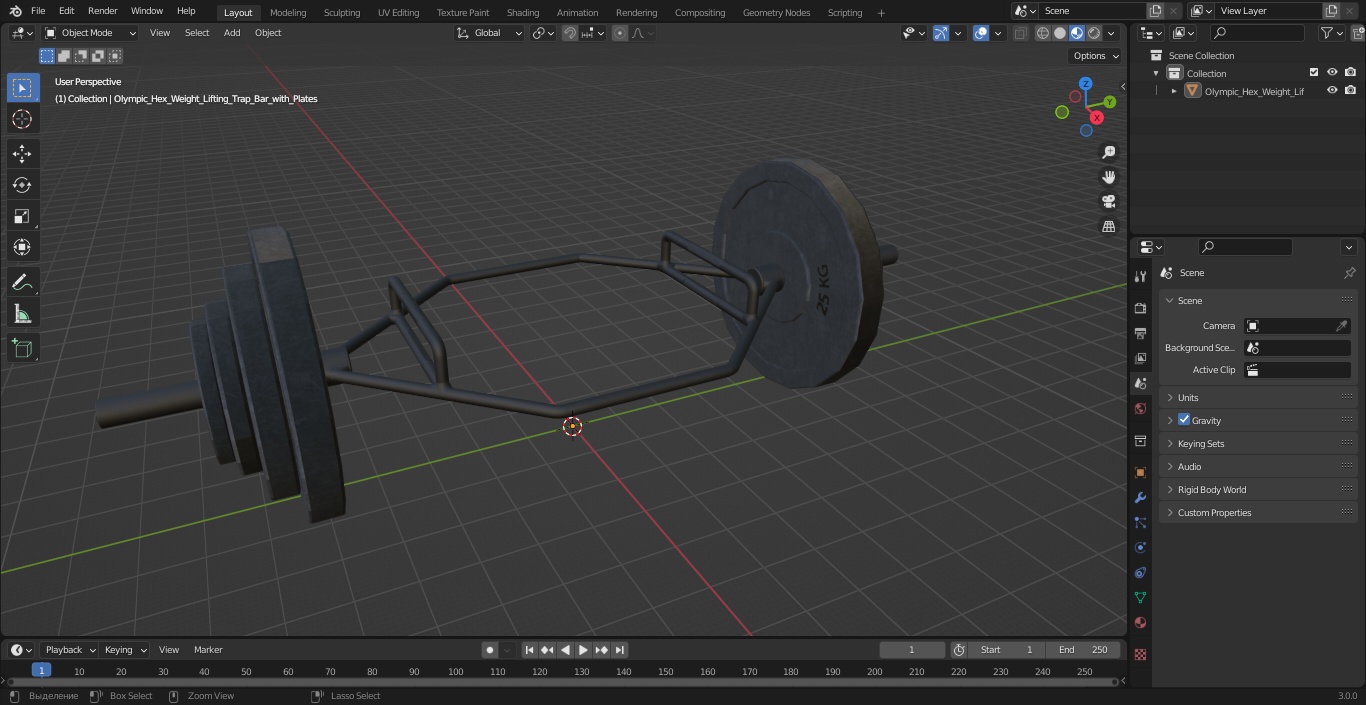Click the End frame field
The height and width of the screenshot is (705, 1366).
1083,650
